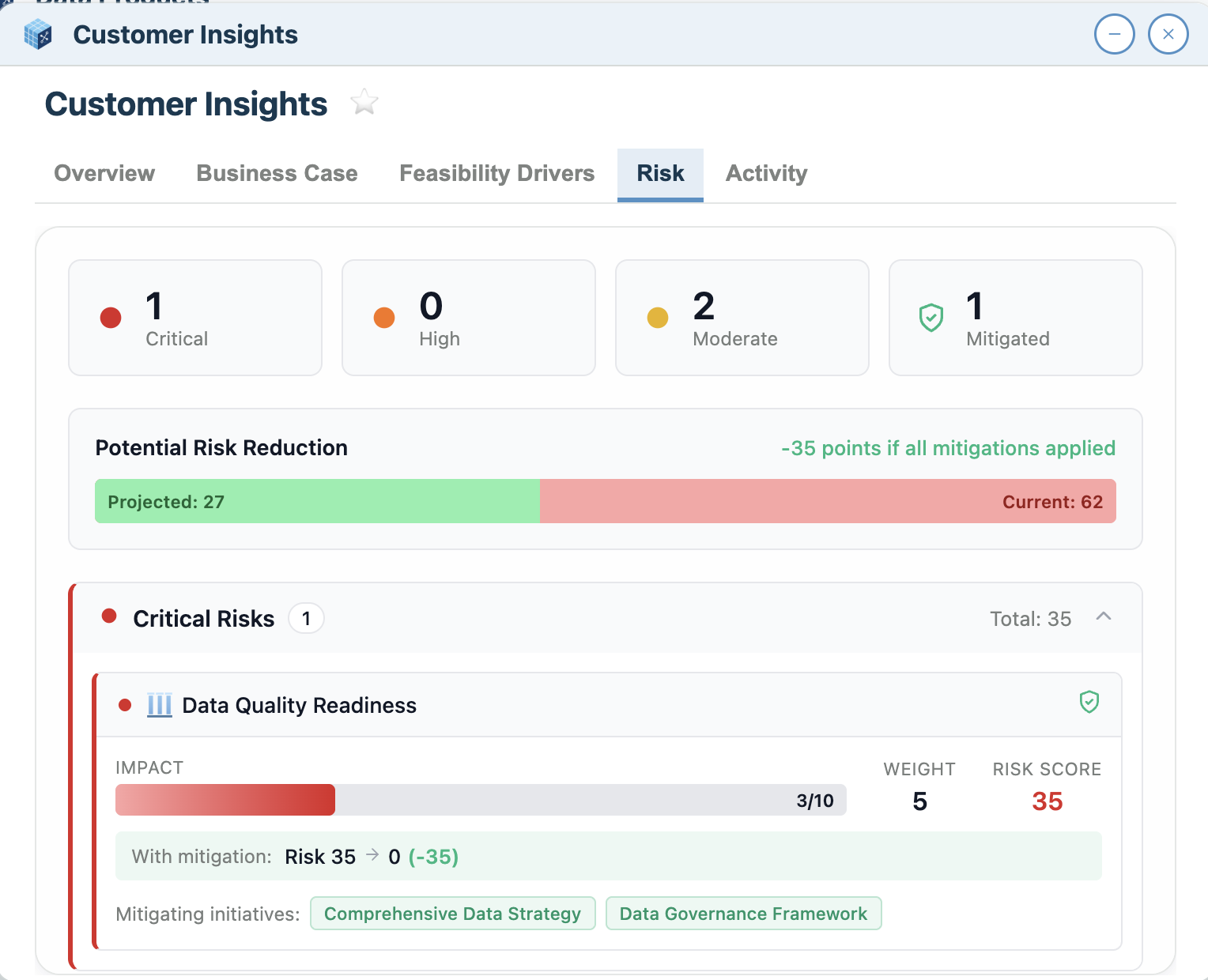Toggle the favorite star next to Customer Insights
Viewport: 1208px width, 980px height.
coord(364,103)
